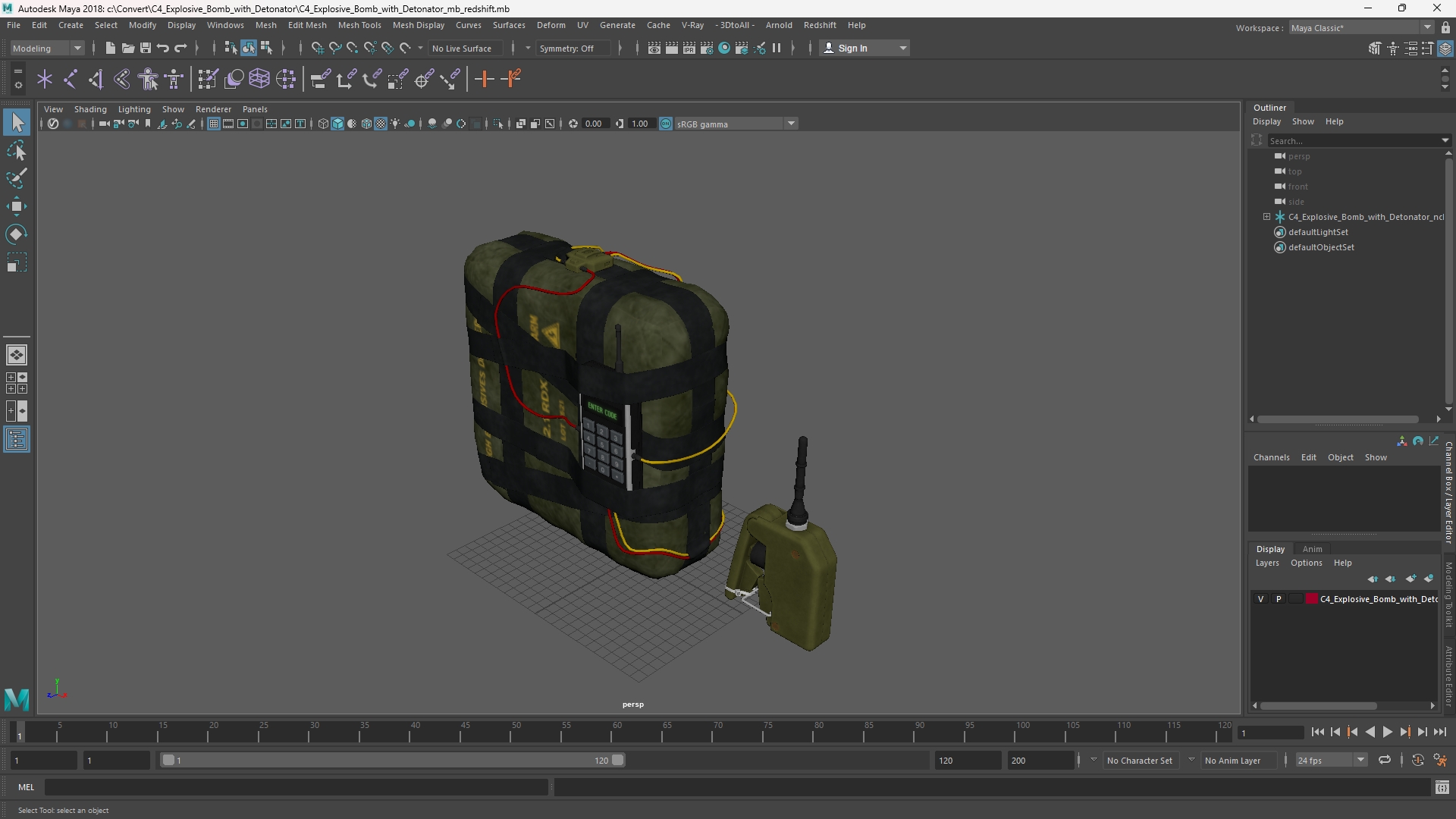This screenshot has height=819, width=1456.
Task: Click the Redo arrow icon
Action: (180, 48)
